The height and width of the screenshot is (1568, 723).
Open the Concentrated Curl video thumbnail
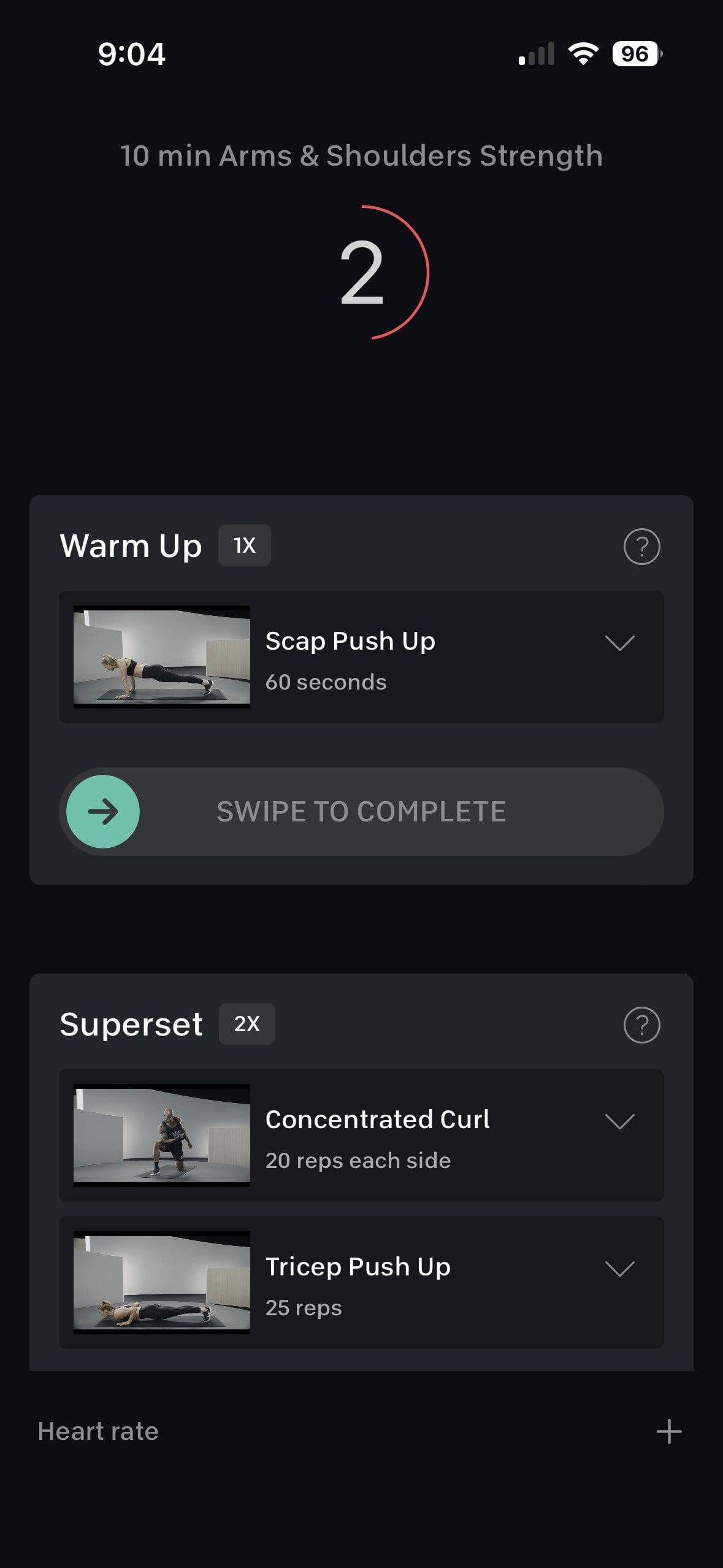tap(162, 1135)
